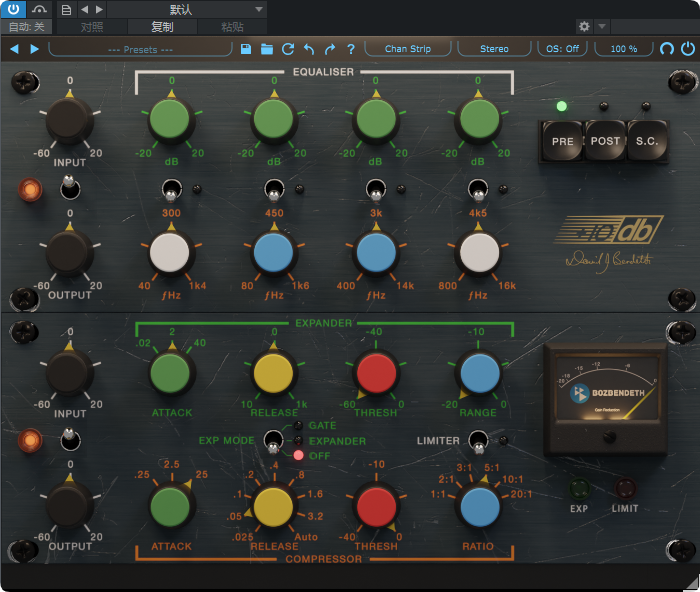The height and width of the screenshot is (592, 700).
Task: Open the OS: Off oversampling selector
Action: click(562, 49)
